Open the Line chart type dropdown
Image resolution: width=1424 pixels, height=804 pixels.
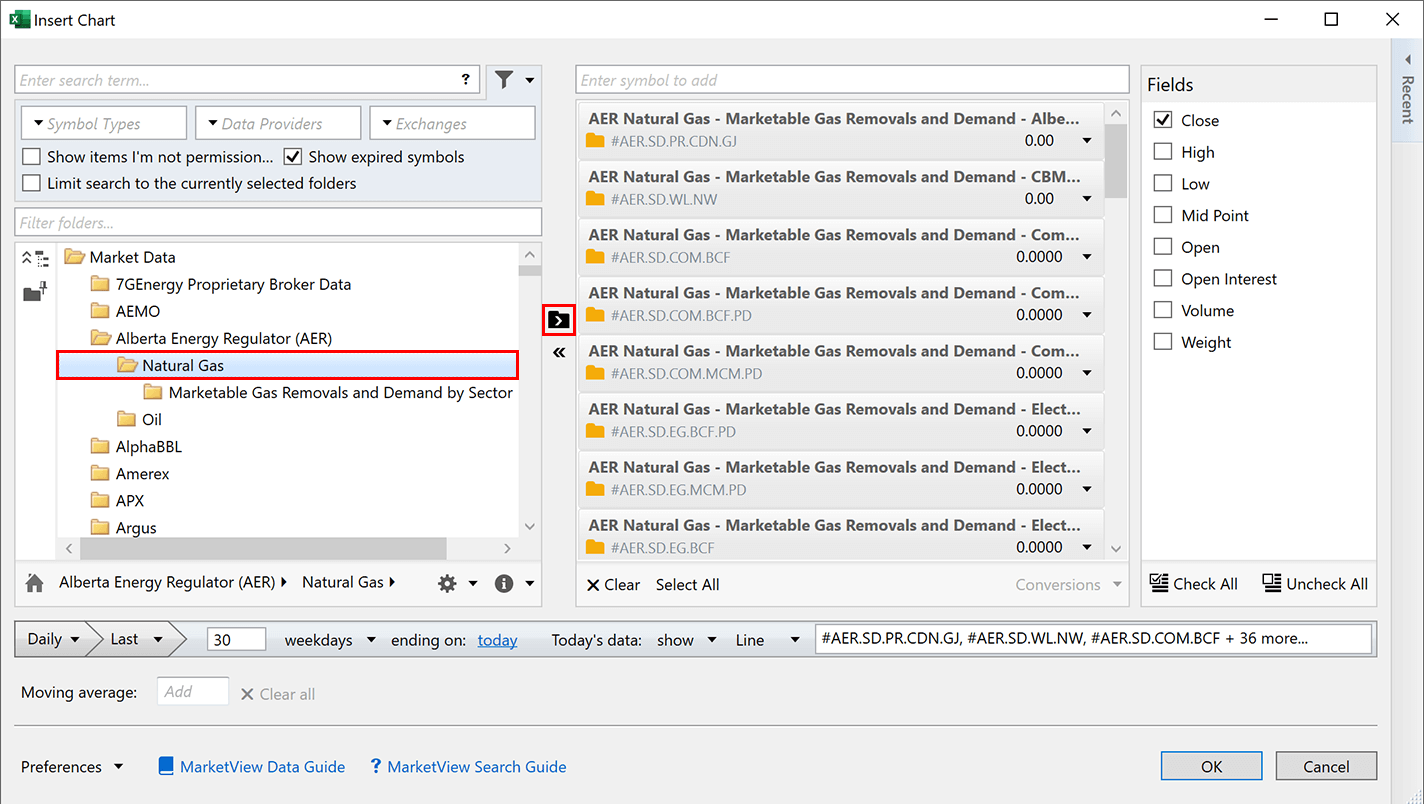768,640
